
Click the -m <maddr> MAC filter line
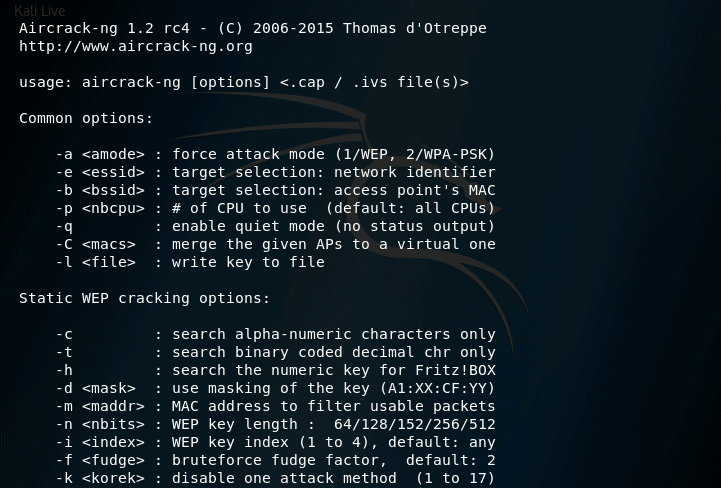point(275,406)
